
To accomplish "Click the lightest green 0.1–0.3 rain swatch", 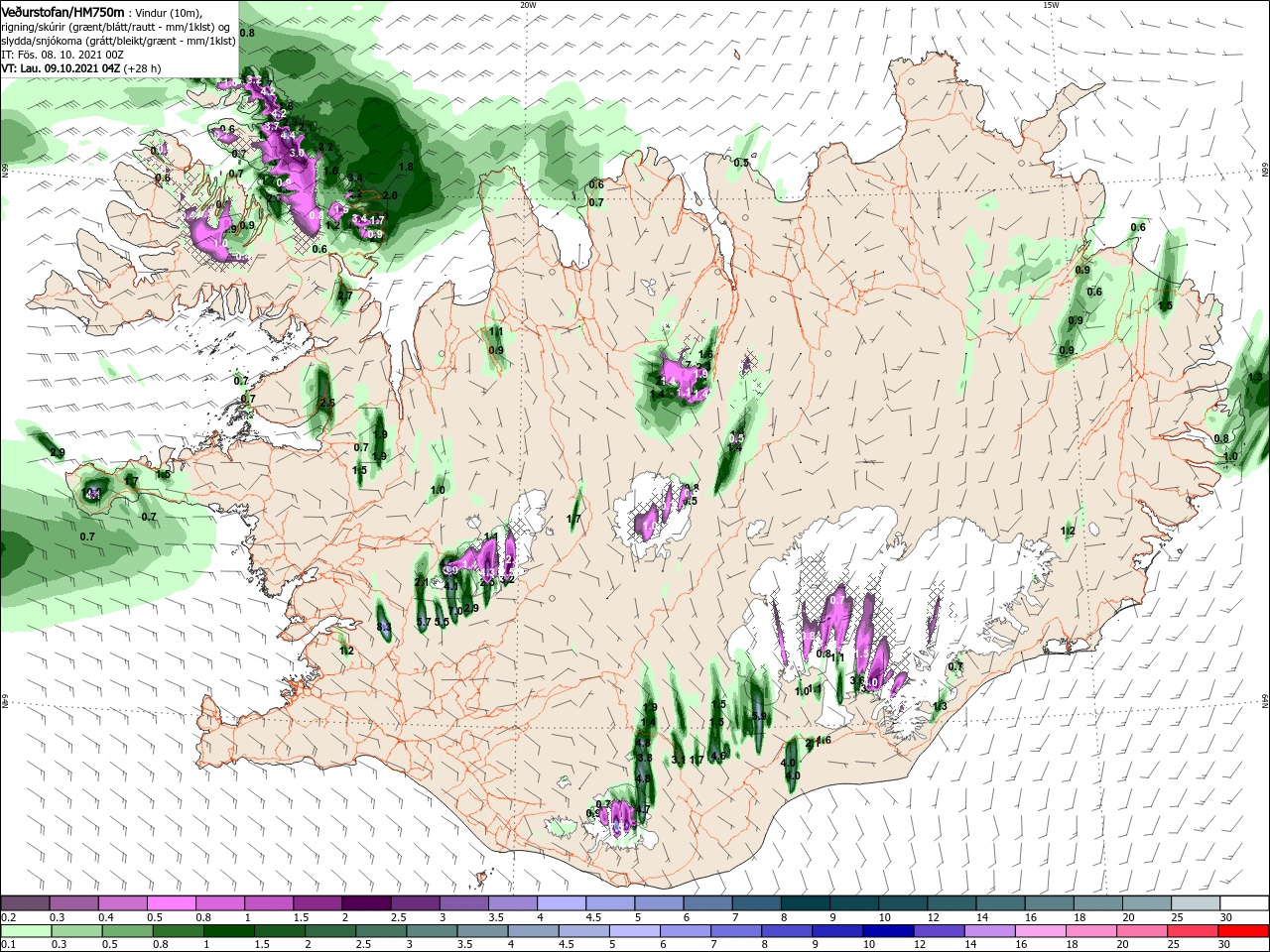I will pyautogui.click(x=25, y=931).
